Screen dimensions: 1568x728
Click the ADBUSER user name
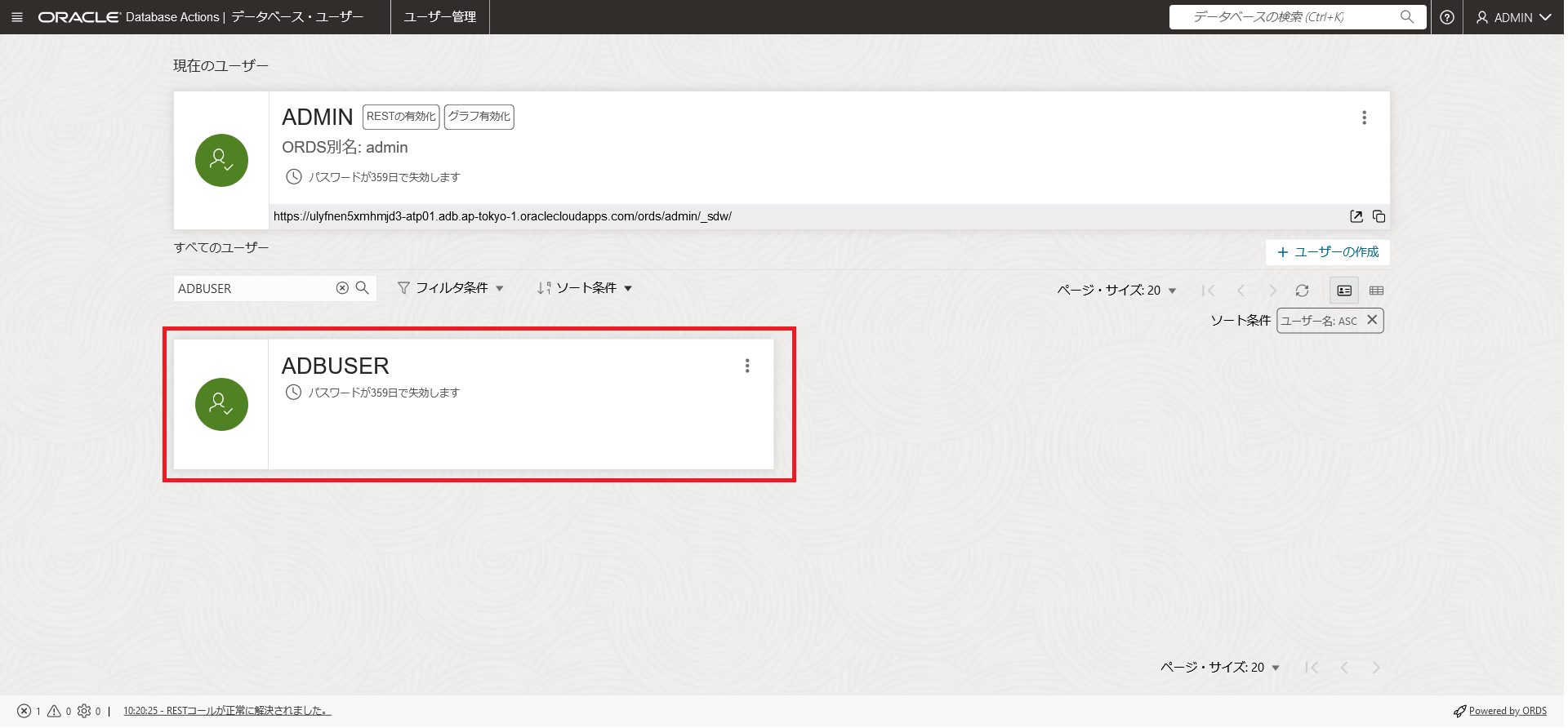(x=336, y=366)
